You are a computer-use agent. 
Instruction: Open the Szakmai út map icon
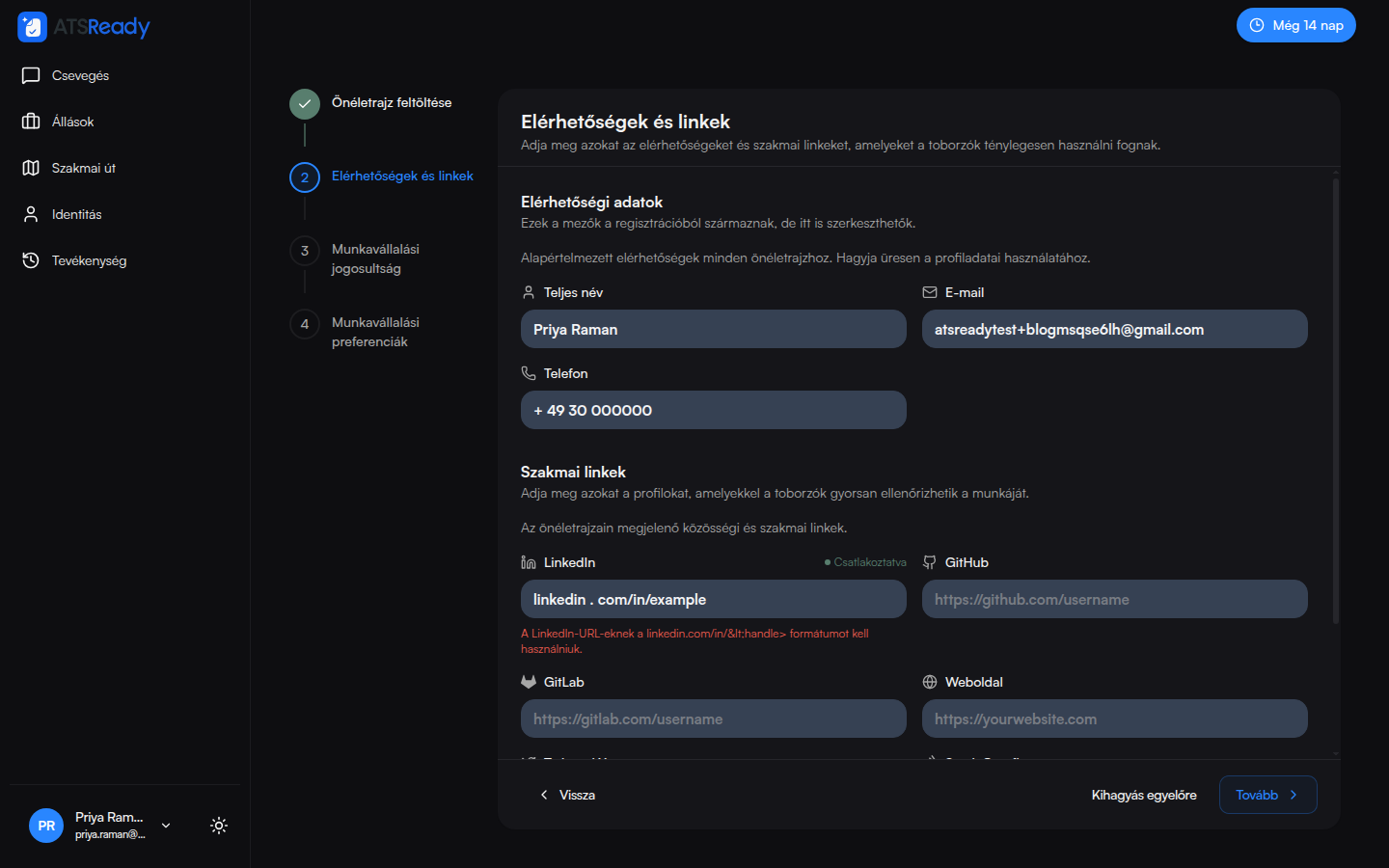(x=31, y=168)
